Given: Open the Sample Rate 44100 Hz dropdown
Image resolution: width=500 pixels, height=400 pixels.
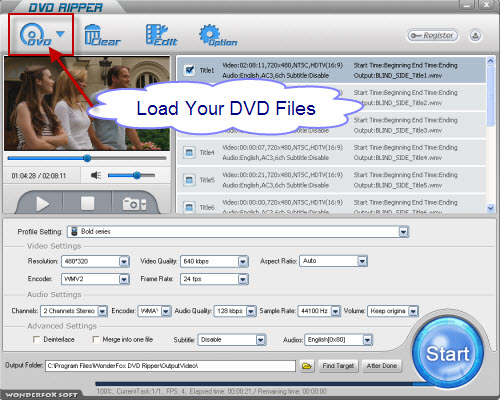Looking at the screenshot, I should [335, 311].
